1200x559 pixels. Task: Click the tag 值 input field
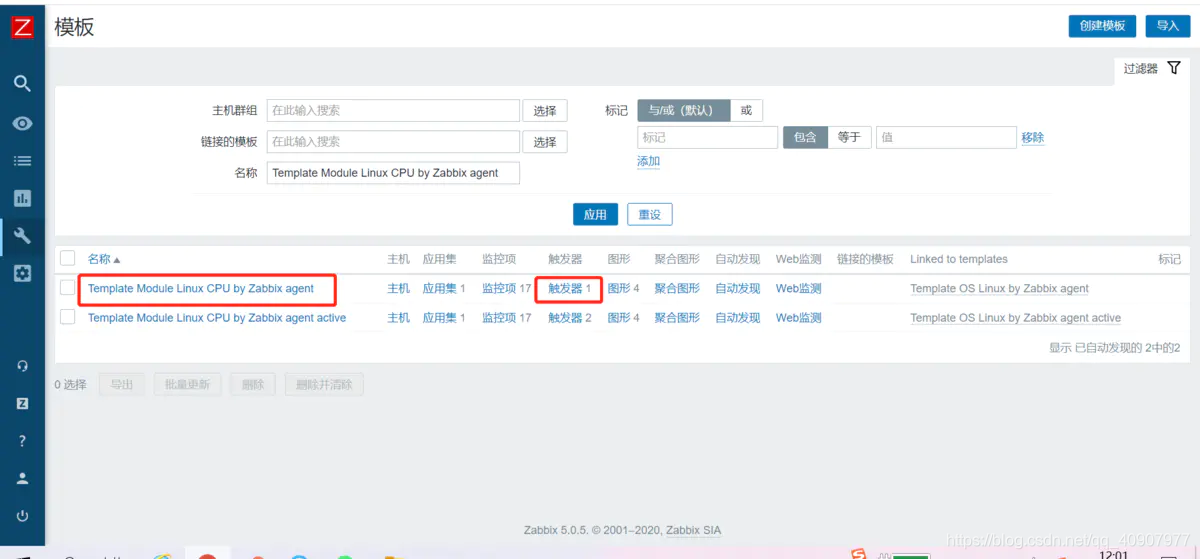[x=946, y=137]
